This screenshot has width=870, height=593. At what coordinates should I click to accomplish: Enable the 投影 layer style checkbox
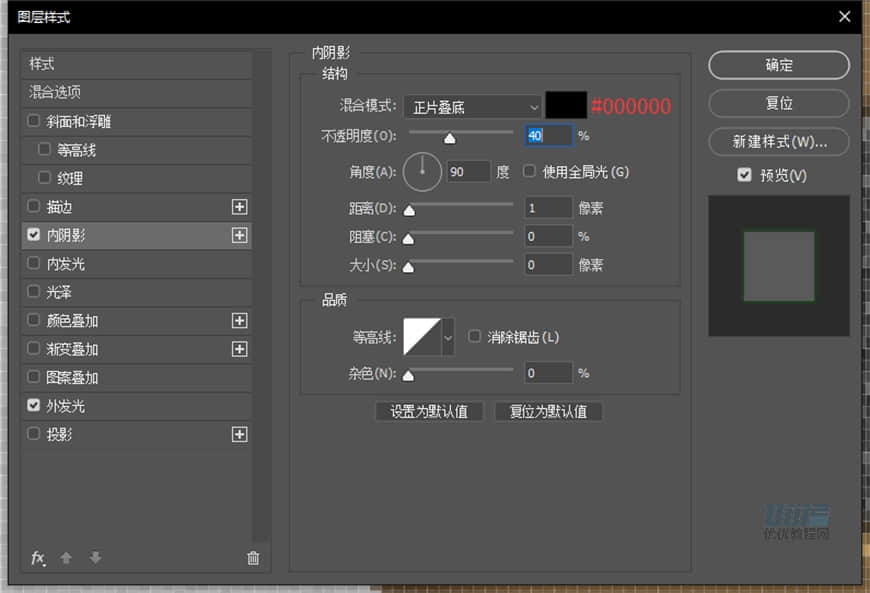pyautogui.click(x=34, y=434)
